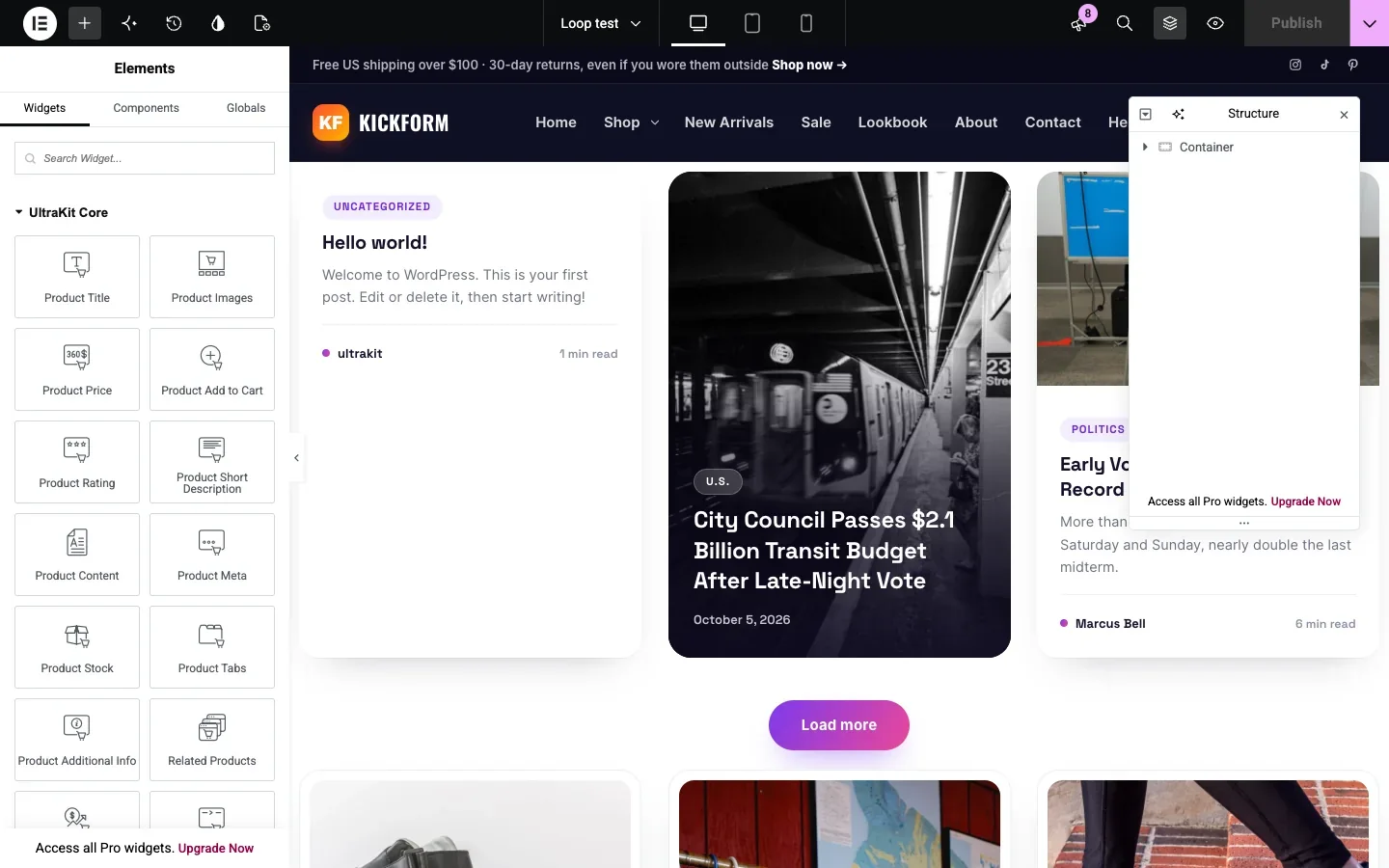Viewport: 1389px width, 868px height.
Task: Open the Elementor logo menu
Action: [x=40, y=23]
